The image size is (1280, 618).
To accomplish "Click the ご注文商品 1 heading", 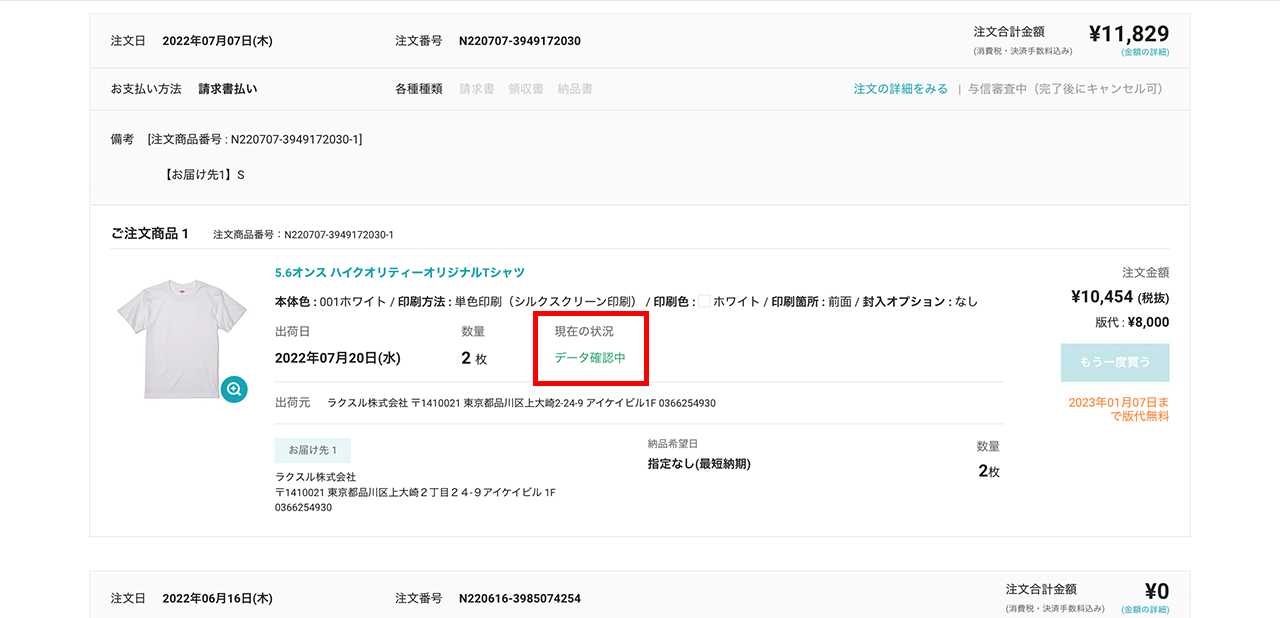I will tap(150, 234).
